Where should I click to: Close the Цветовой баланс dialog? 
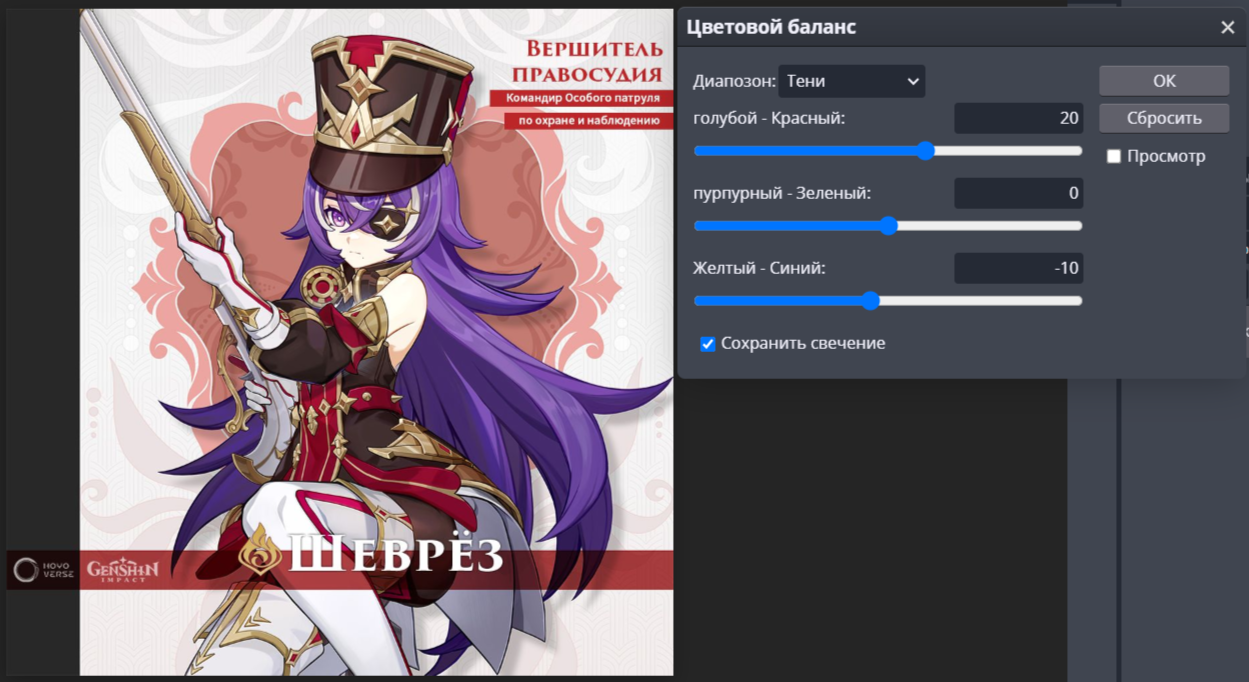click(x=1227, y=27)
